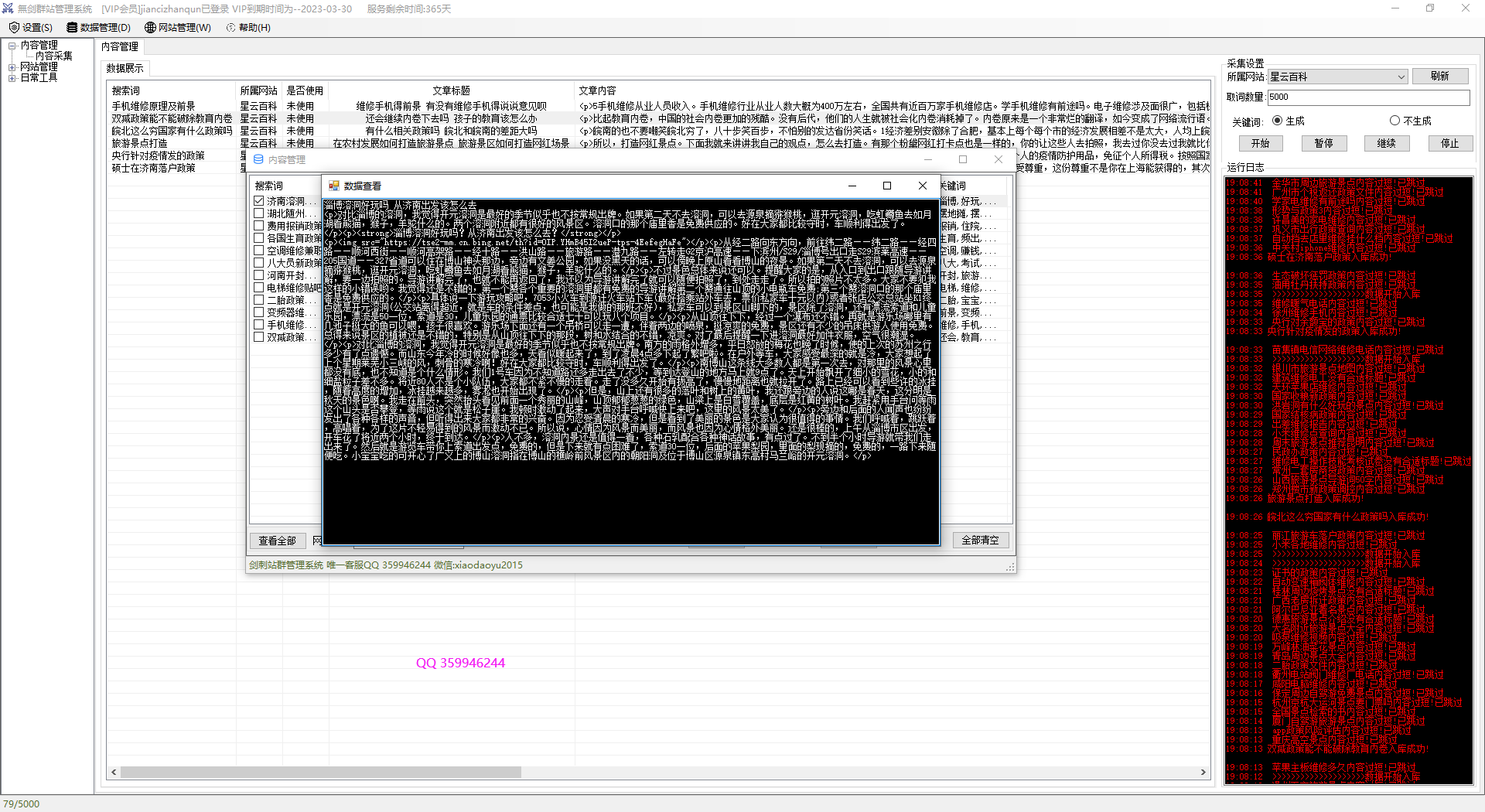Maximize the 内容管理 dialog

coord(963,159)
